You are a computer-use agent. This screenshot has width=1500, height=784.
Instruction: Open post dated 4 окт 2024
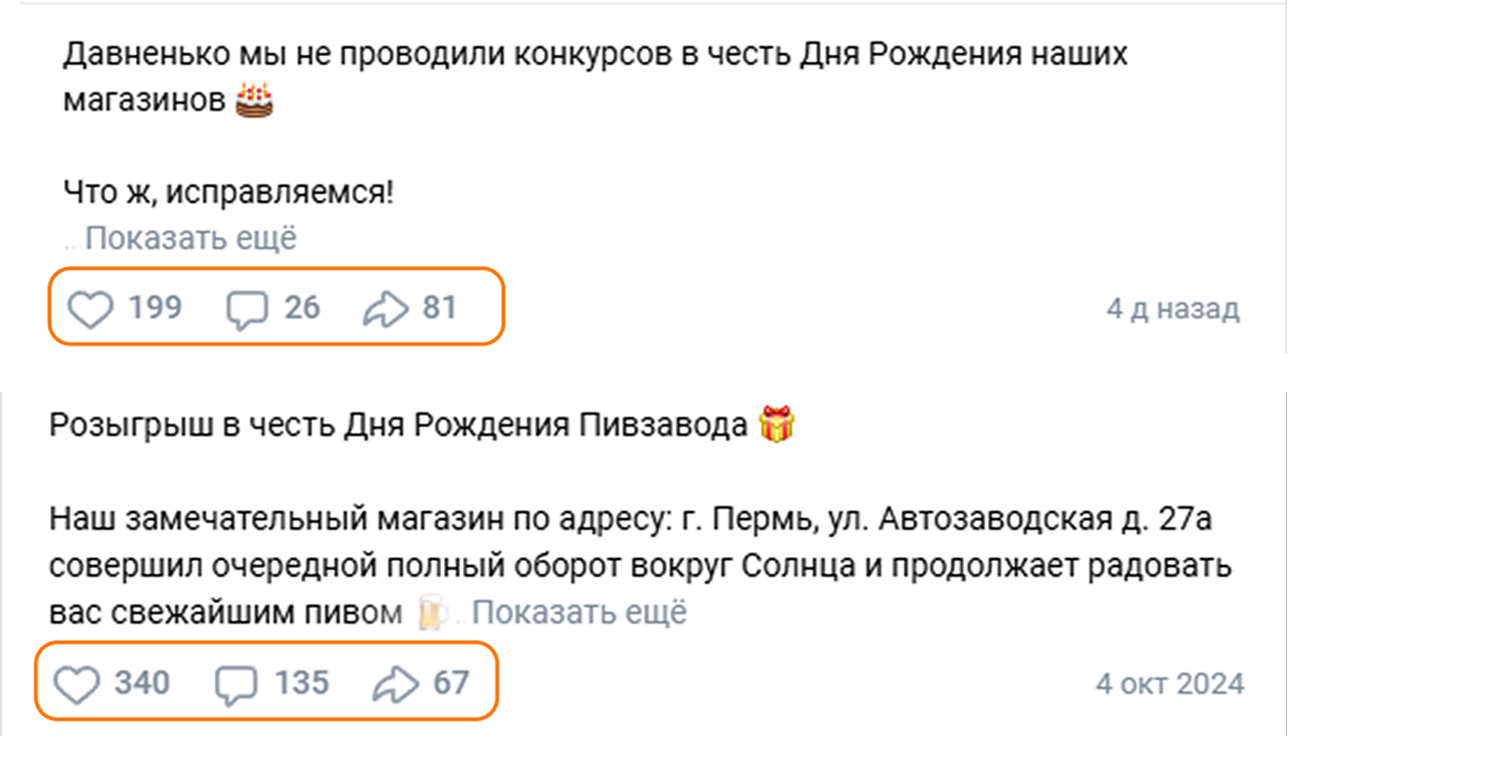coord(1170,684)
